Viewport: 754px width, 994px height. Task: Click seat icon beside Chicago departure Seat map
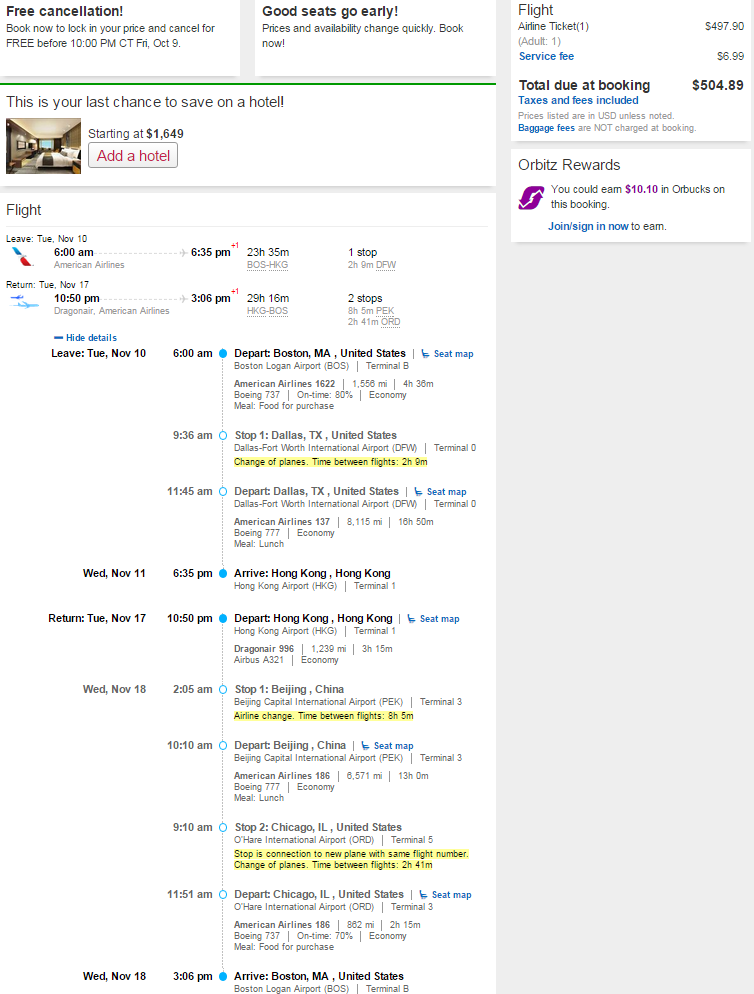tap(424, 895)
